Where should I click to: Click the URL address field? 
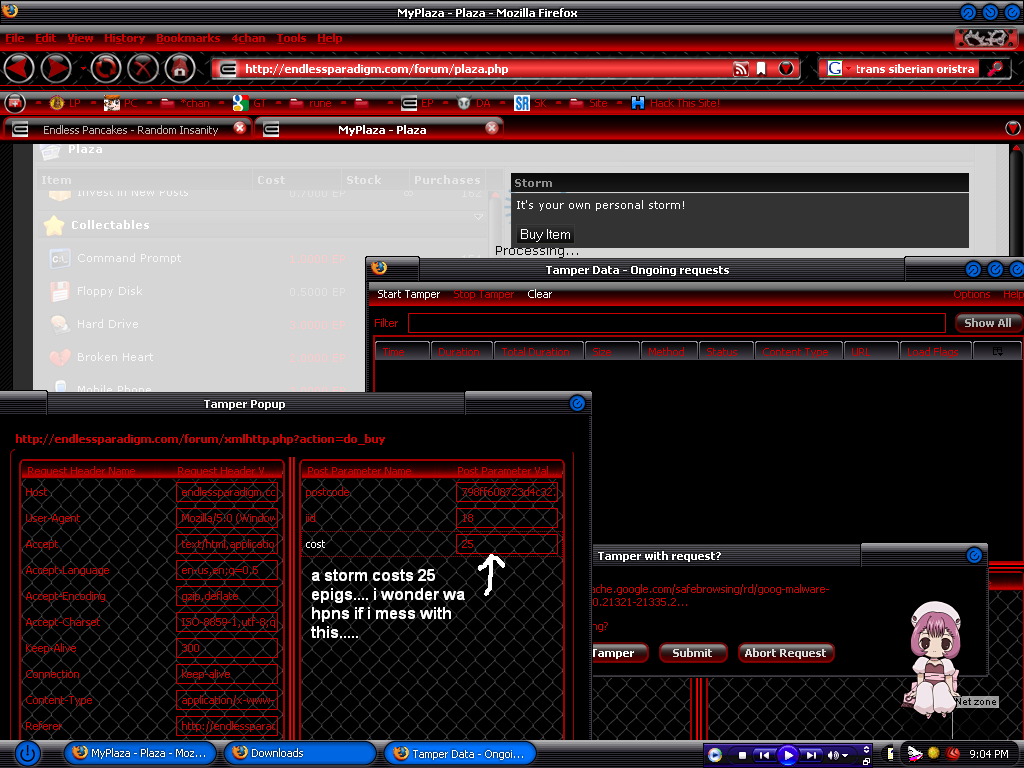485,69
